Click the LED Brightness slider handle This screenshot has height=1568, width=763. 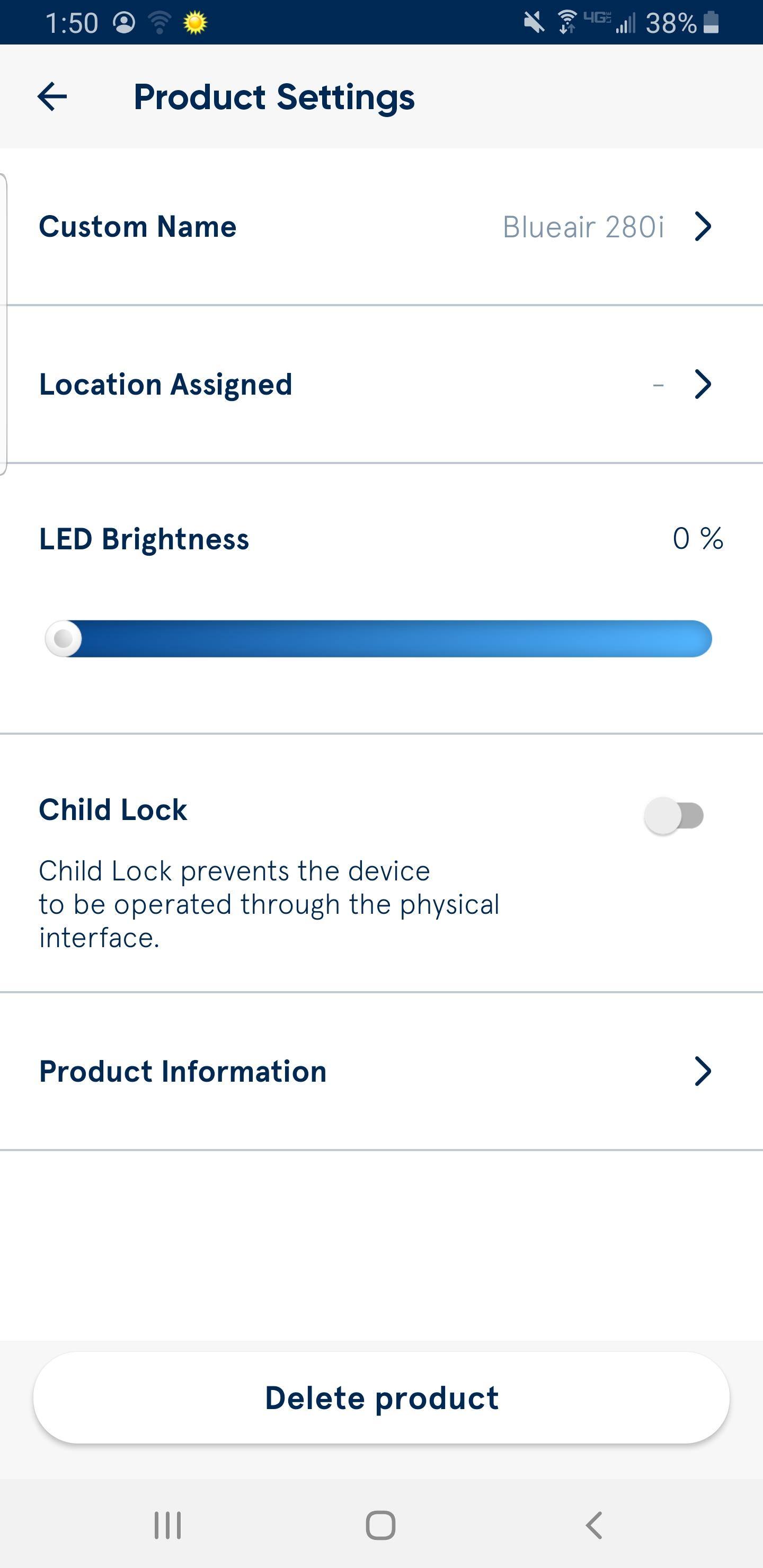[x=64, y=638]
